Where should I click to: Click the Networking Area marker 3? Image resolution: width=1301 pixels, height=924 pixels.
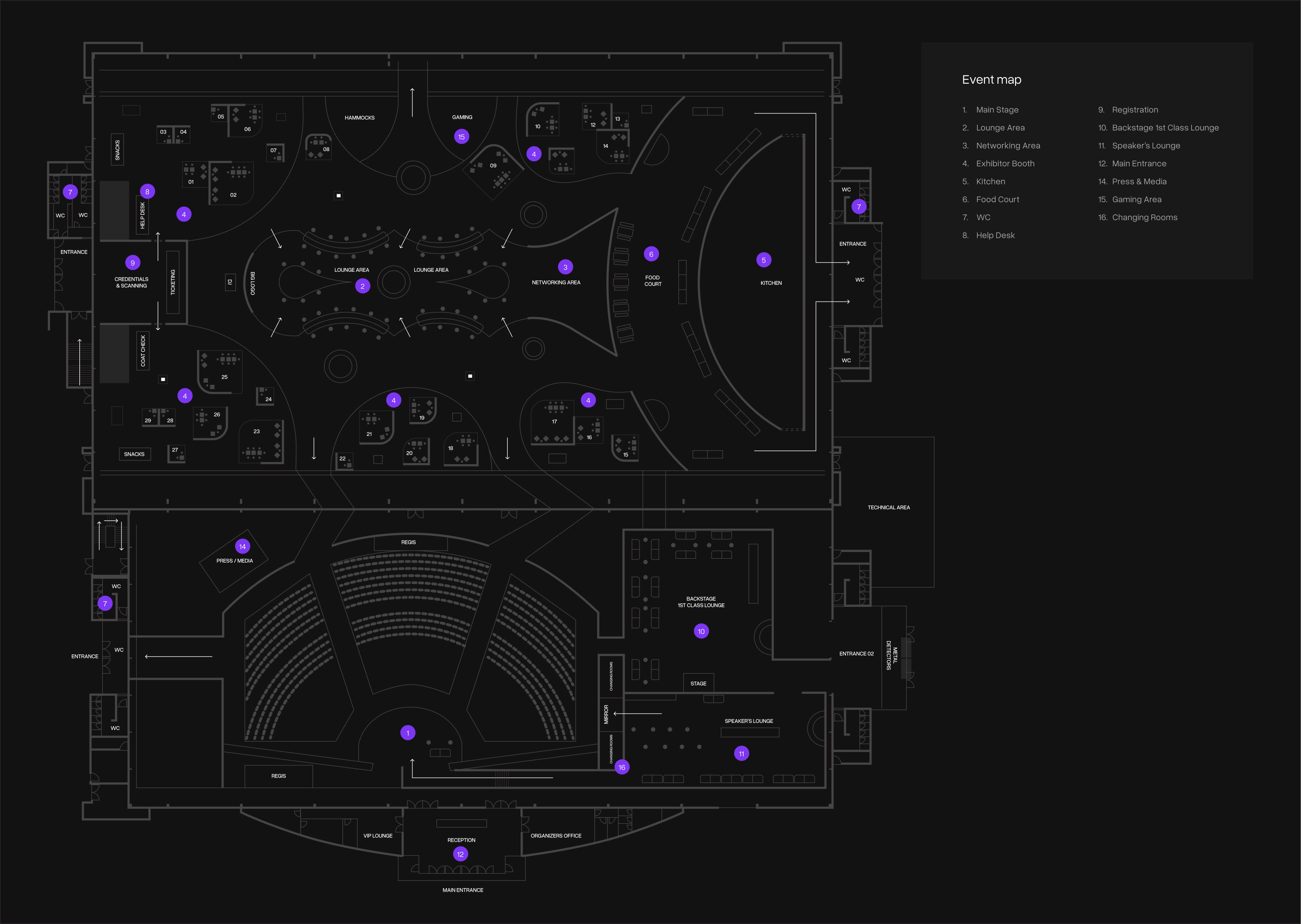[x=565, y=267]
